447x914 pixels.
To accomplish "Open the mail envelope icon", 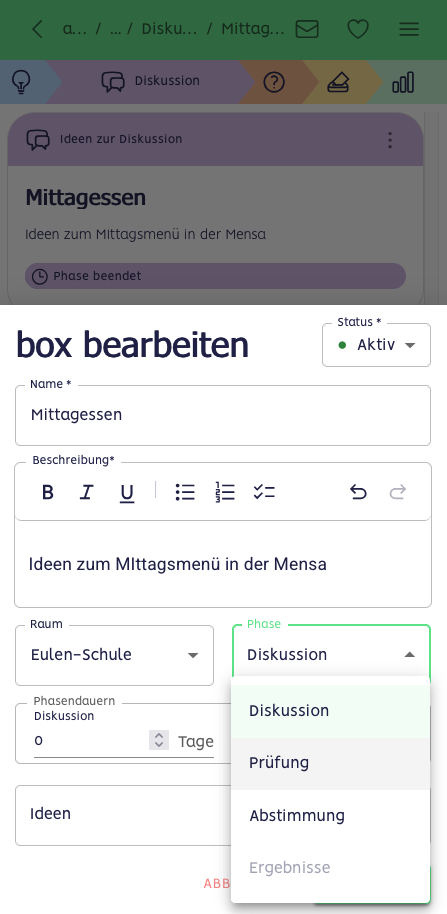I will [x=307, y=29].
